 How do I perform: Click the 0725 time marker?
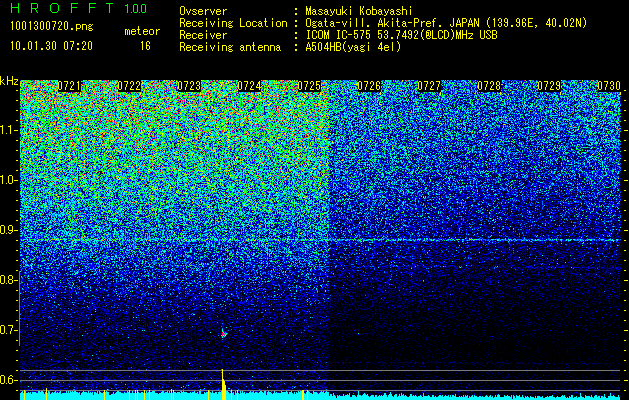309,86
